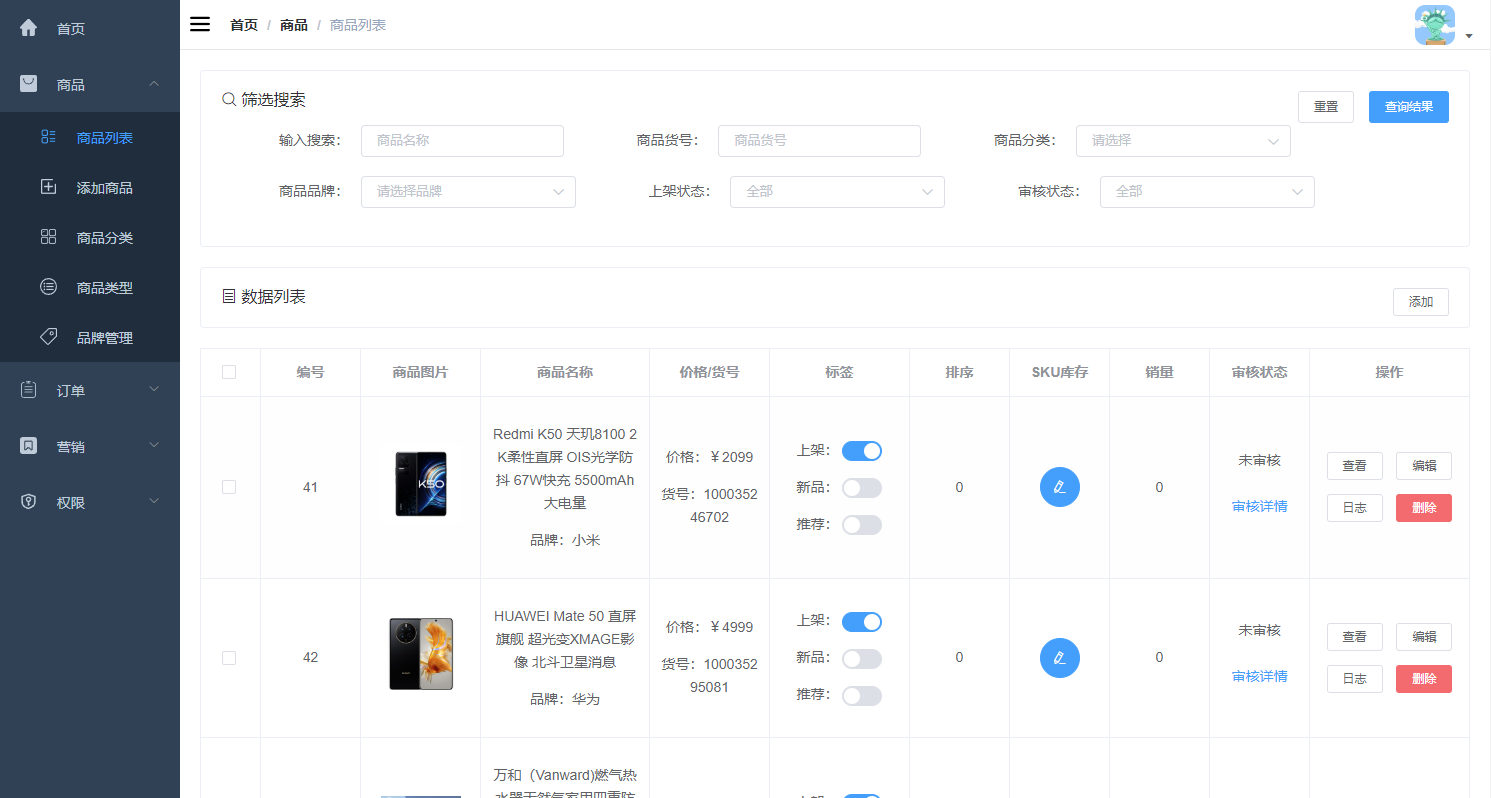Screen dimensions: 1491x798
Task: Toggle 新品 switch for HUAWEI Mate 50
Action: (x=862, y=659)
